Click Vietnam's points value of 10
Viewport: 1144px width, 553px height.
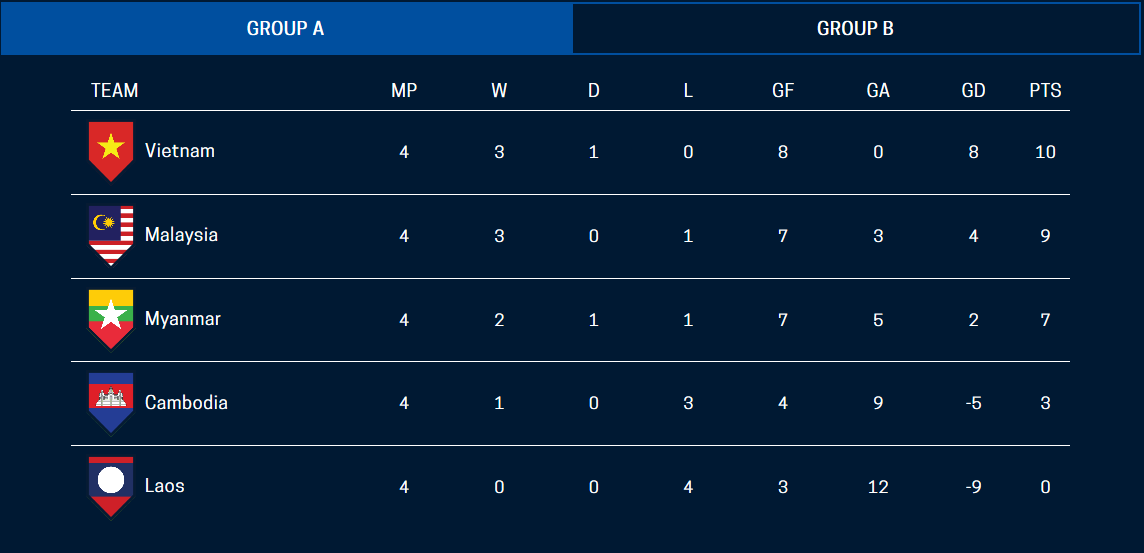coord(1045,152)
